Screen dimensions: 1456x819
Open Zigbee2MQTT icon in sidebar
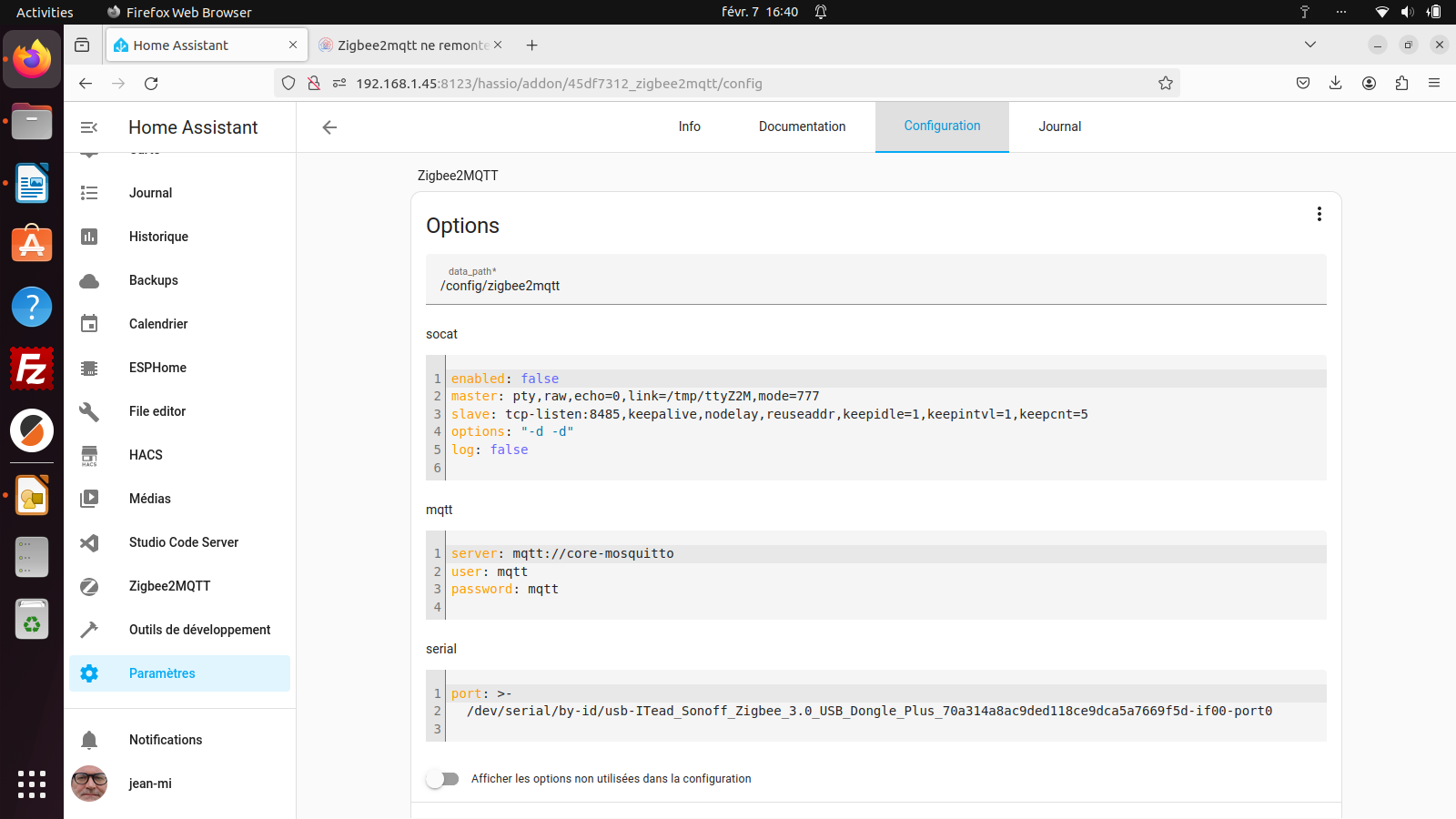click(x=89, y=586)
